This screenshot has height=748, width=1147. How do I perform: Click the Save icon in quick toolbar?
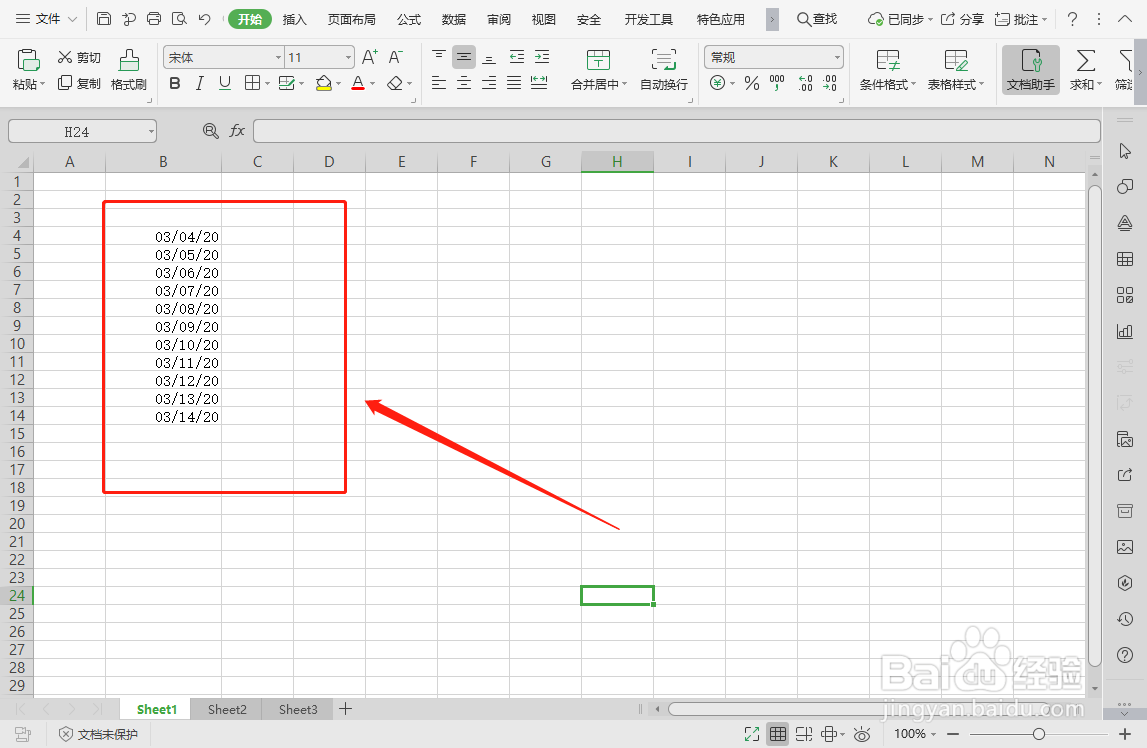(x=104, y=19)
